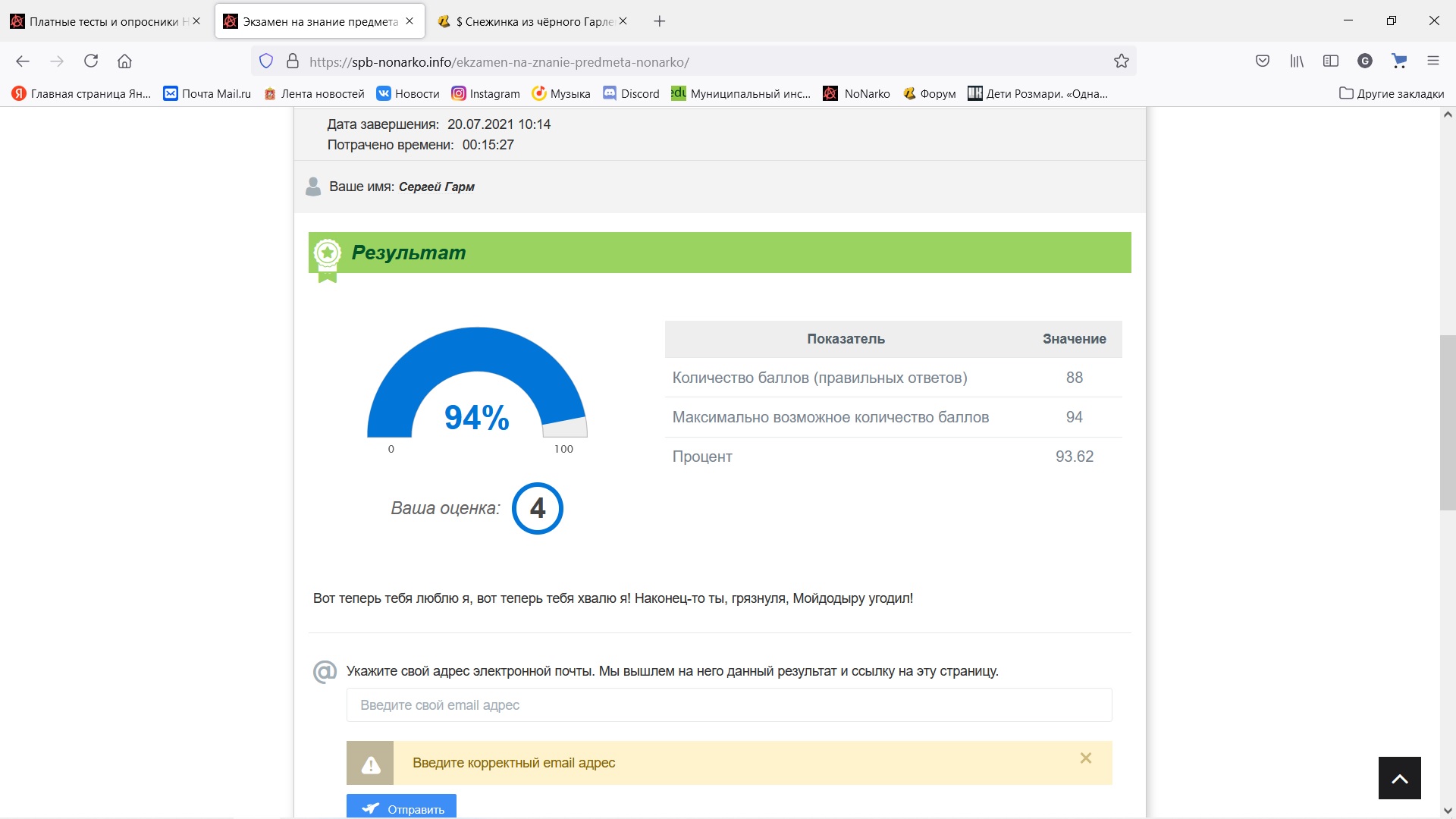Click the vertical page scrollbar thumb
The image size is (1456, 819).
coord(1447,422)
